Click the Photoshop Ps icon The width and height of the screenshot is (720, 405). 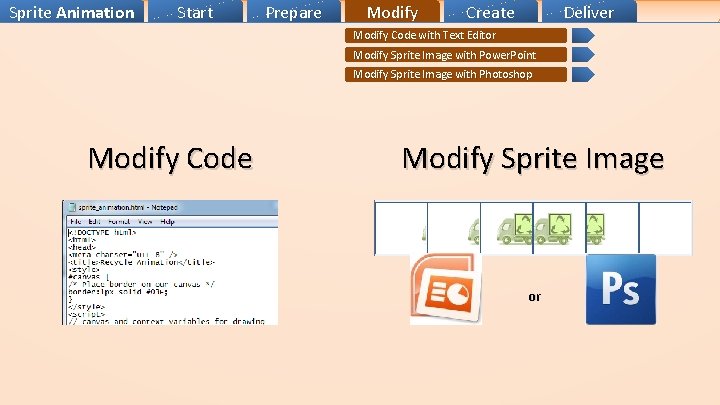click(x=621, y=289)
